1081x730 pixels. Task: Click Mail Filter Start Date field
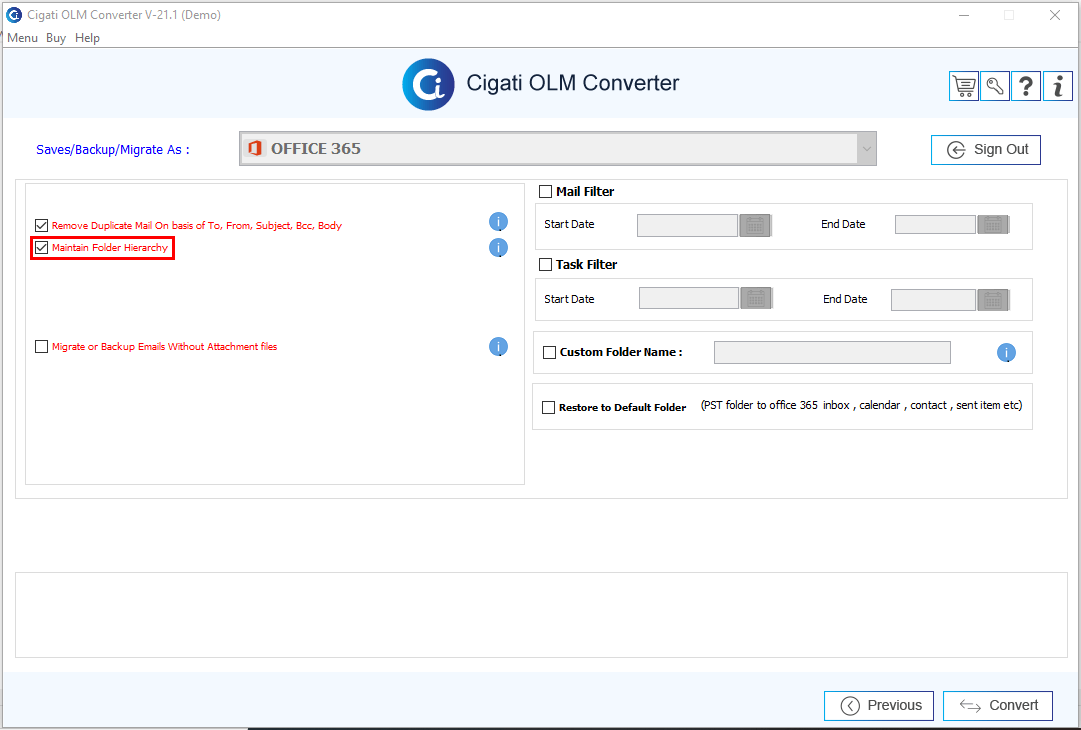point(687,225)
